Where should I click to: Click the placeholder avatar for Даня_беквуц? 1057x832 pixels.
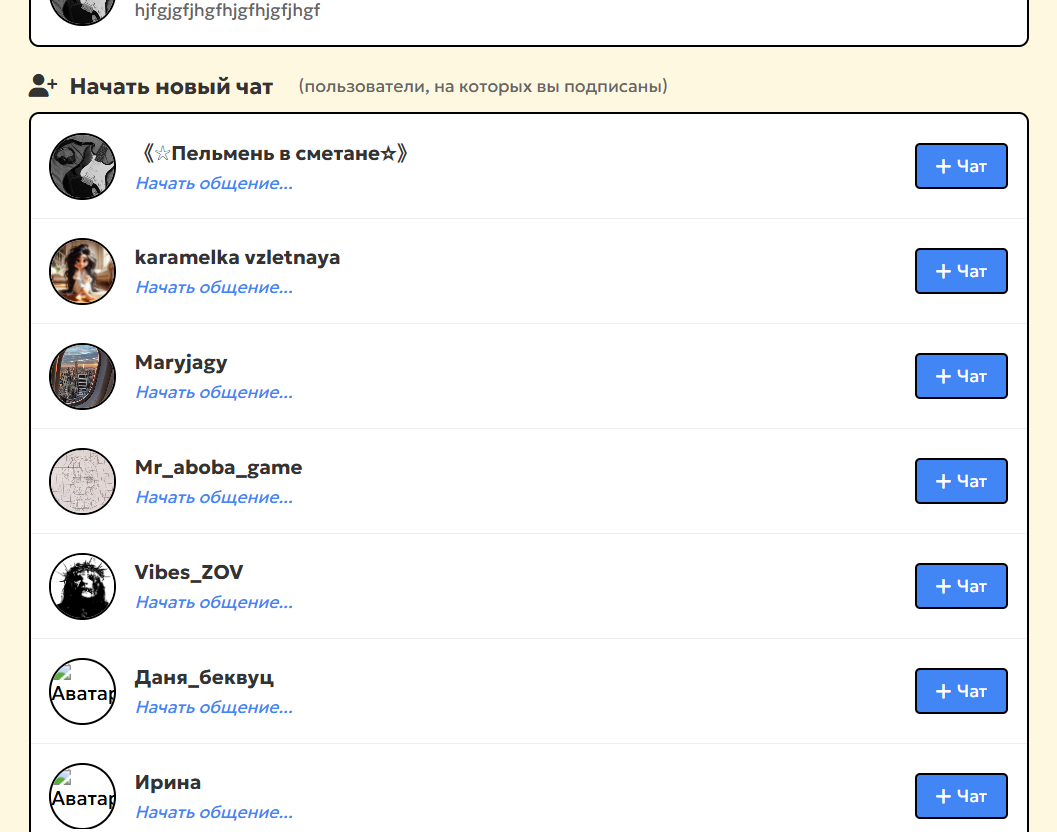tap(82, 691)
